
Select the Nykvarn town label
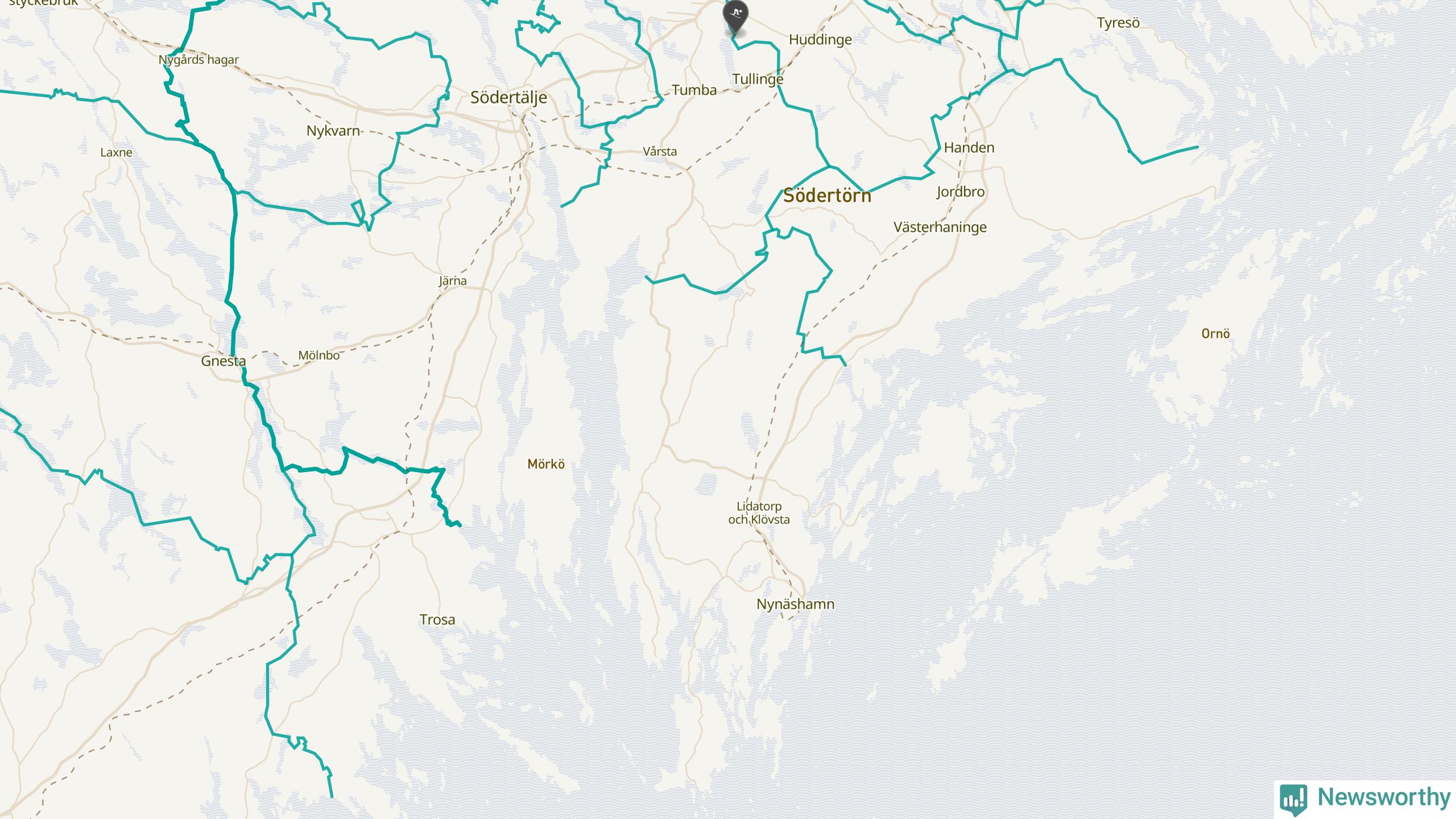[x=333, y=131]
